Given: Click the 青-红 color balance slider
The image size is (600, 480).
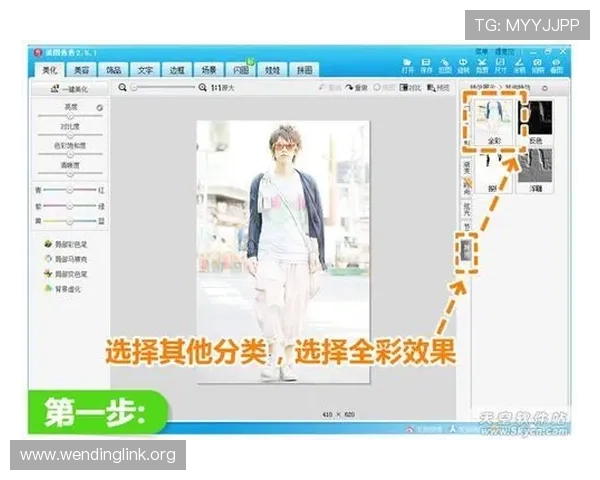Looking at the screenshot, I should pos(70,190).
